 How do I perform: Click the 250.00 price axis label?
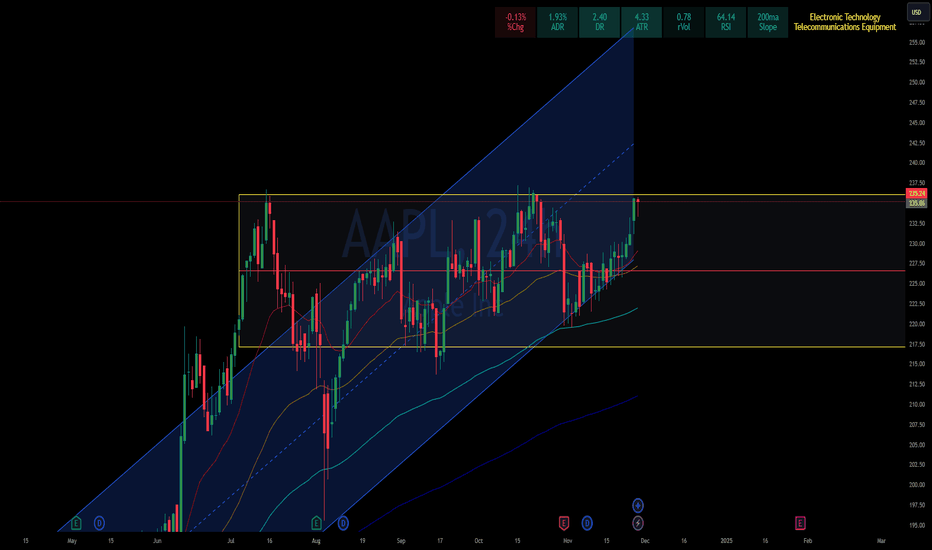pos(917,83)
